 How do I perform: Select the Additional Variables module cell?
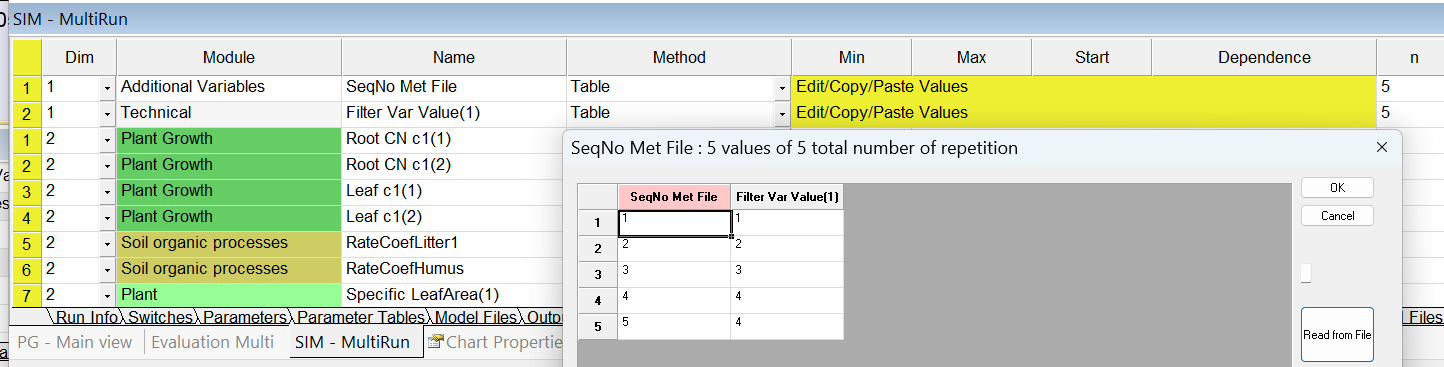pyautogui.click(x=229, y=87)
